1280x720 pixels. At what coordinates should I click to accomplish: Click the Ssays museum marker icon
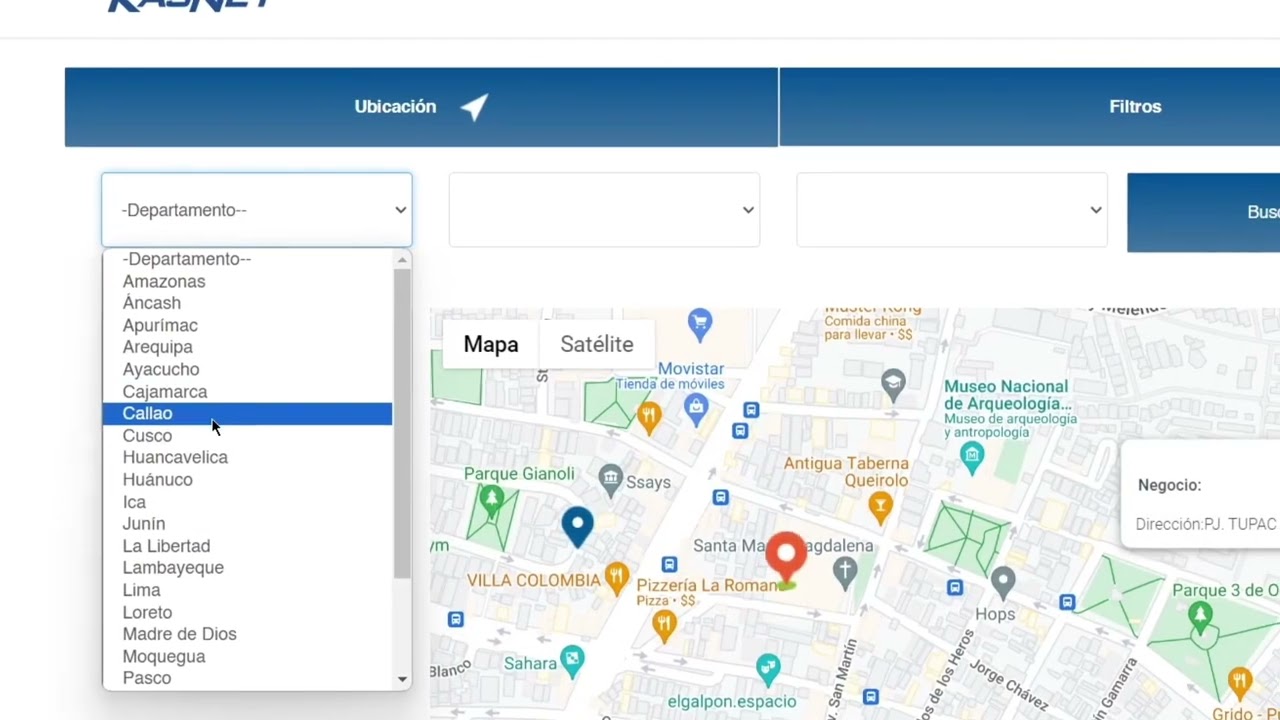tap(610, 480)
